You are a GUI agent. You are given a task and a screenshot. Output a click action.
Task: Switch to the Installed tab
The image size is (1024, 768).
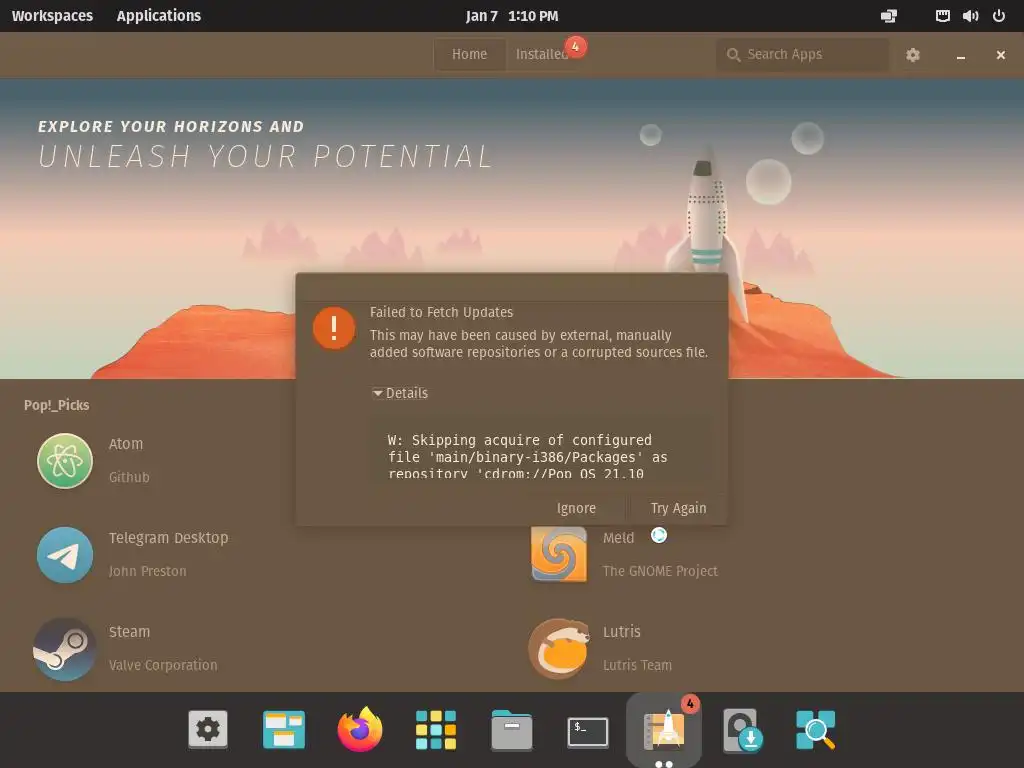click(x=541, y=54)
